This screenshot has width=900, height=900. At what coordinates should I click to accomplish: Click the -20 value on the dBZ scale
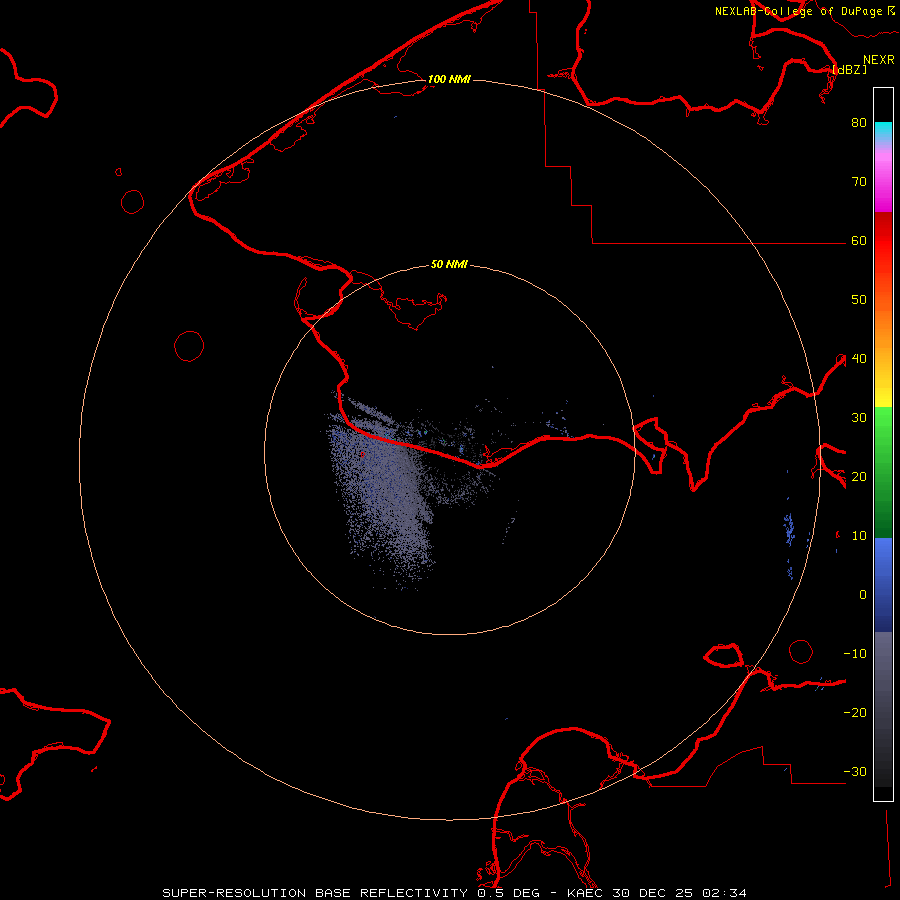point(855,713)
